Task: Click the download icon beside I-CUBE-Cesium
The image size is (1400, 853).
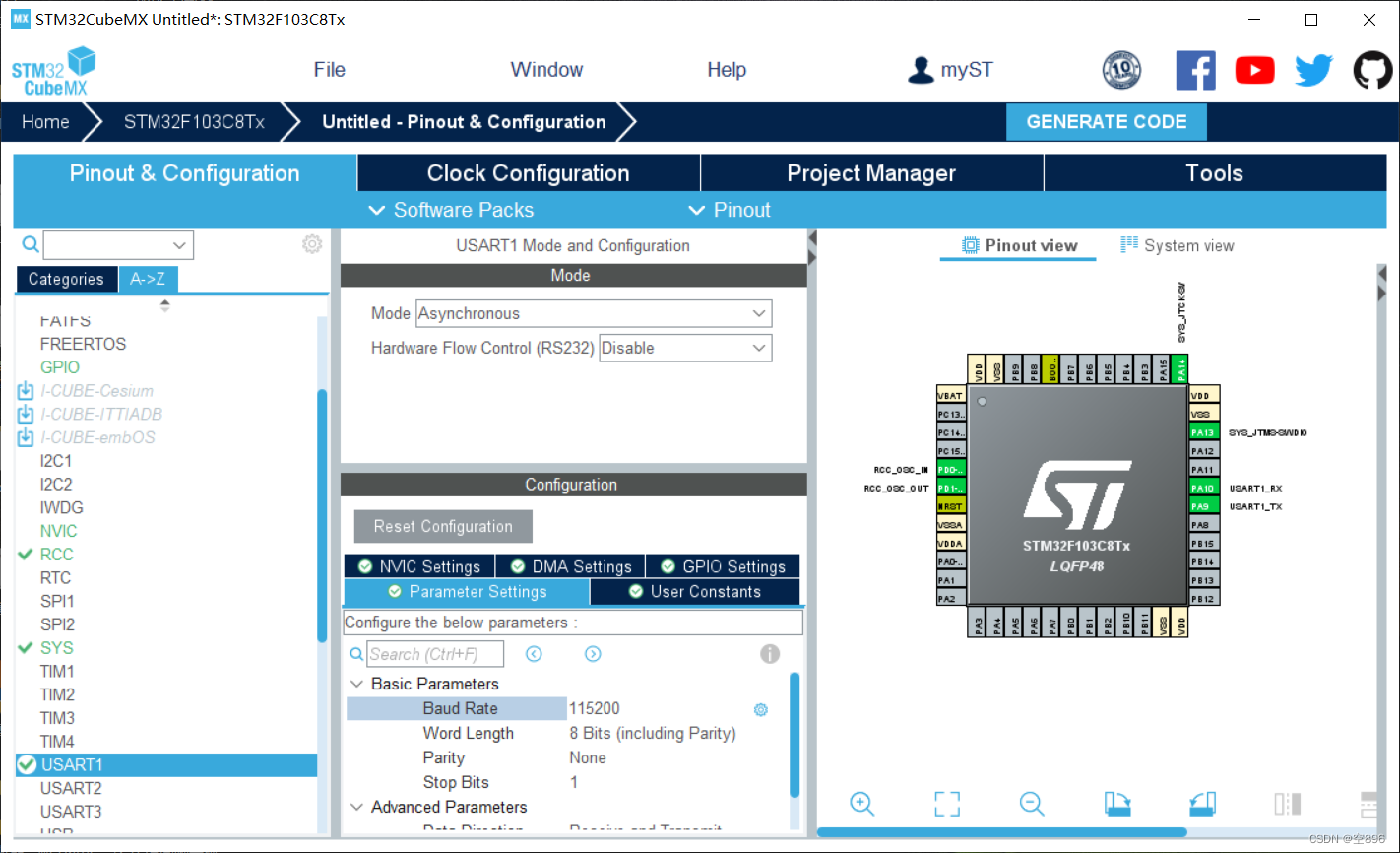Action: coord(26,391)
